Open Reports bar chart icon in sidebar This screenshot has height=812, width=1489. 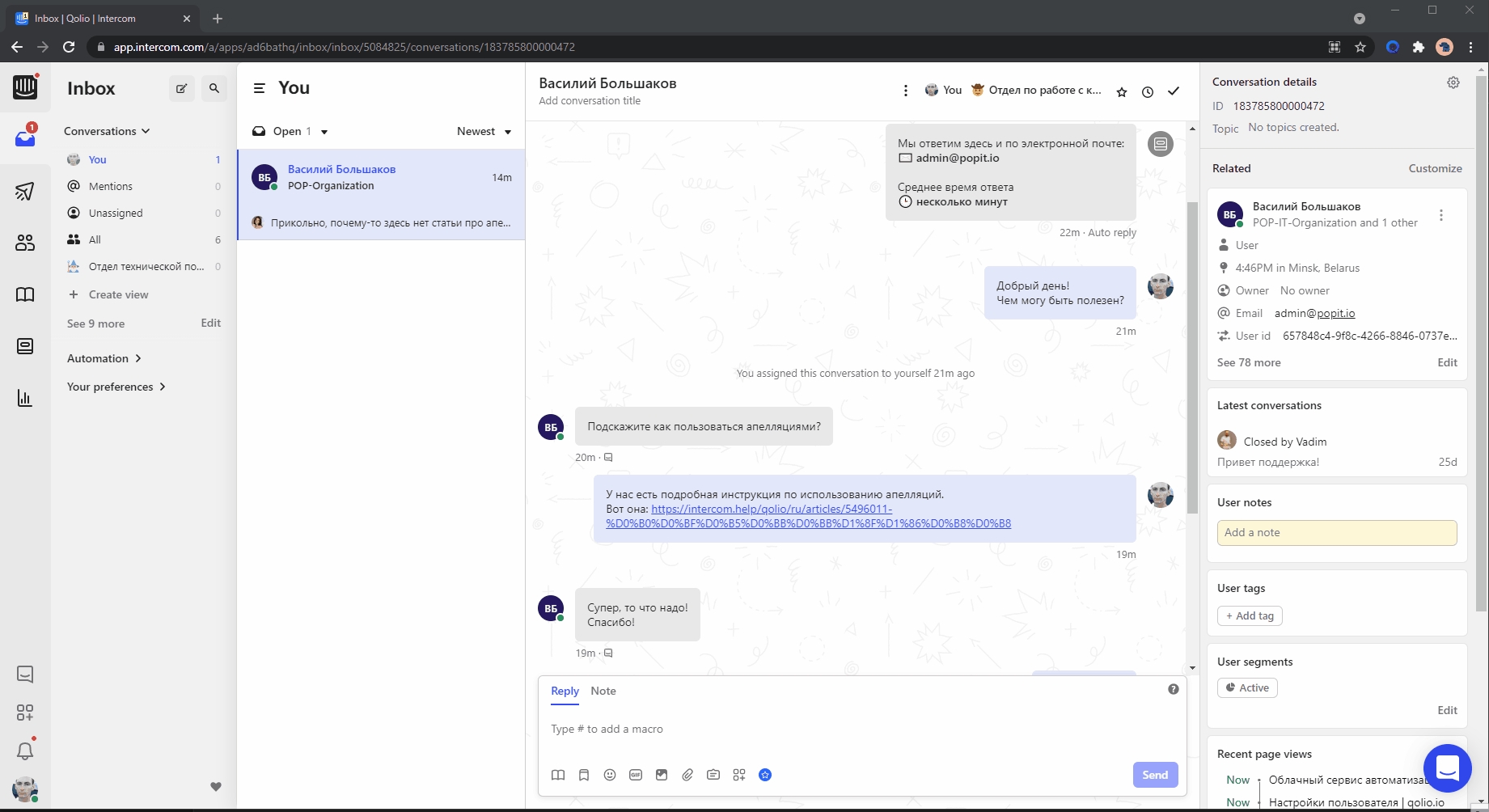[25, 398]
